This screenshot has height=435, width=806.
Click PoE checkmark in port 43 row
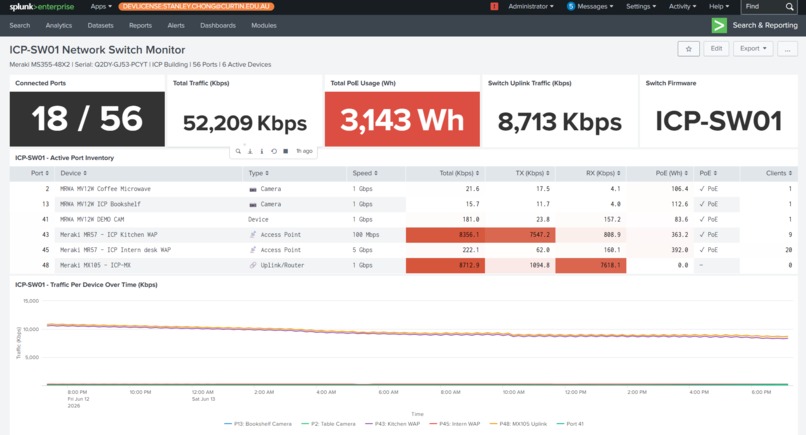point(702,234)
